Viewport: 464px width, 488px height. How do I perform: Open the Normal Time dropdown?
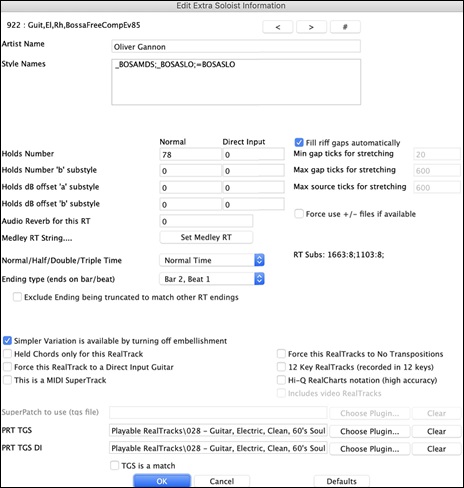point(212,260)
